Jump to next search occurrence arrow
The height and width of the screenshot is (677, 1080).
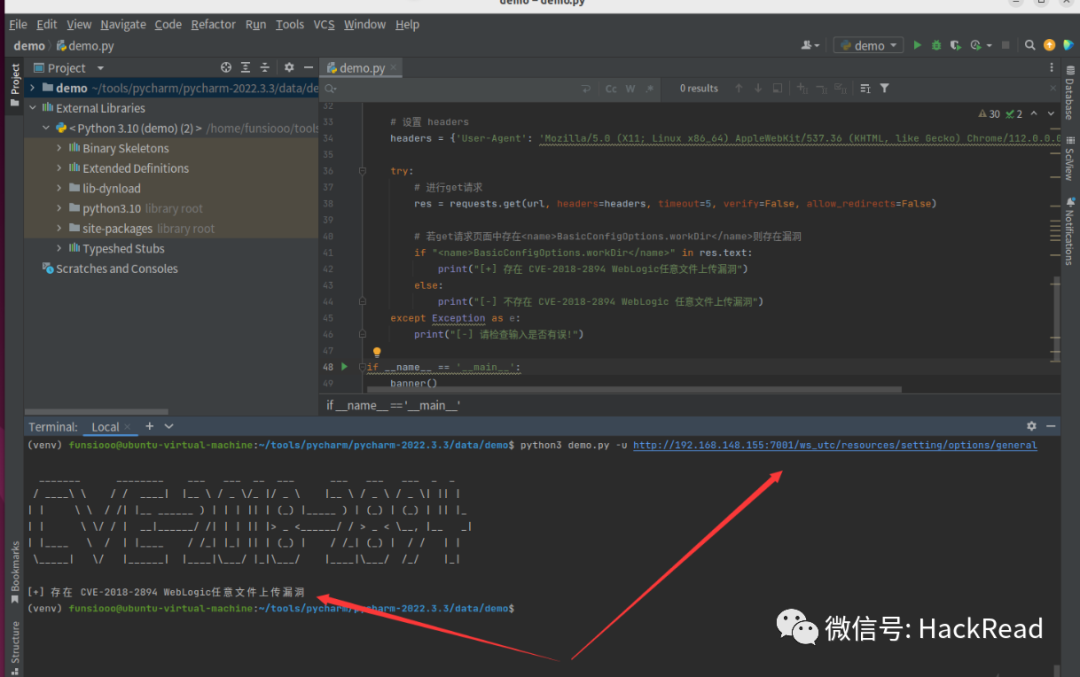pyautogui.click(x=758, y=88)
